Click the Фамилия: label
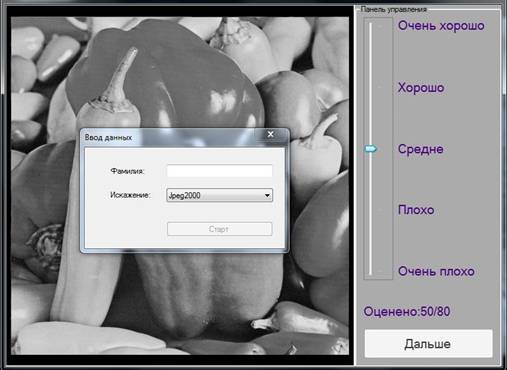The height and width of the screenshot is (370, 507). click(127, 171)
